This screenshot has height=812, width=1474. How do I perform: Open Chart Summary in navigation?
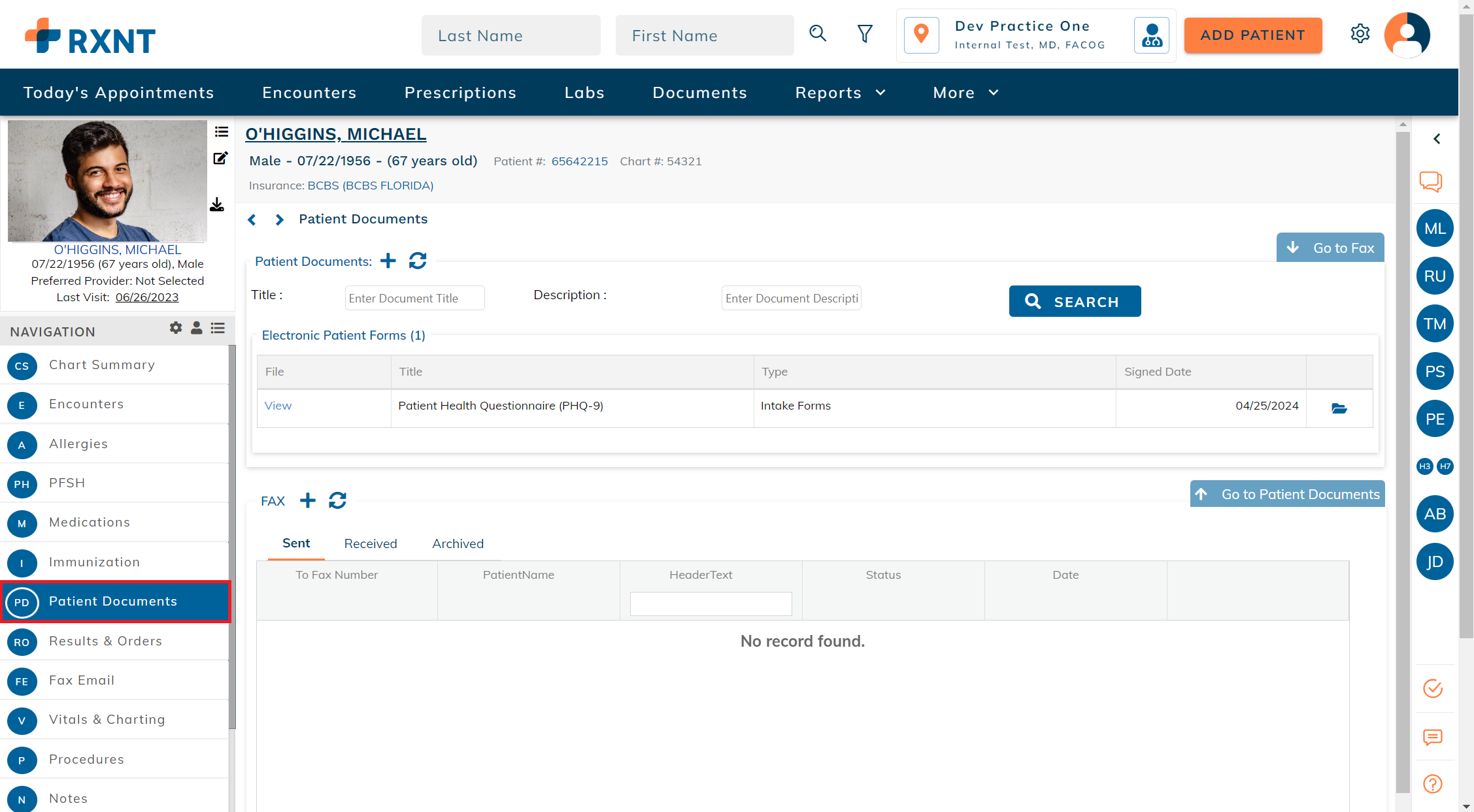(x=114, y=365)
